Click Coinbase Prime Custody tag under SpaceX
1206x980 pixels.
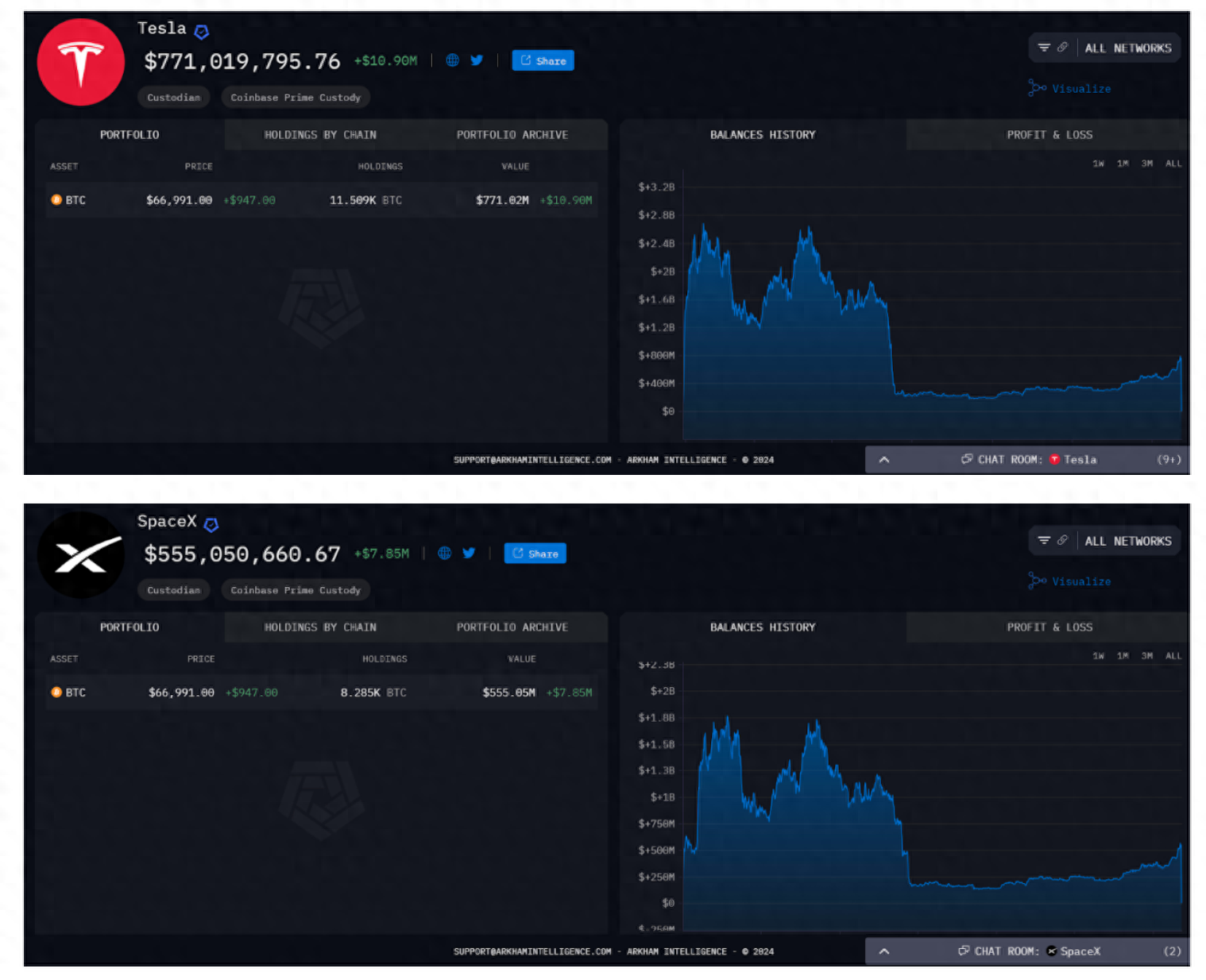[x=296, y=590]
